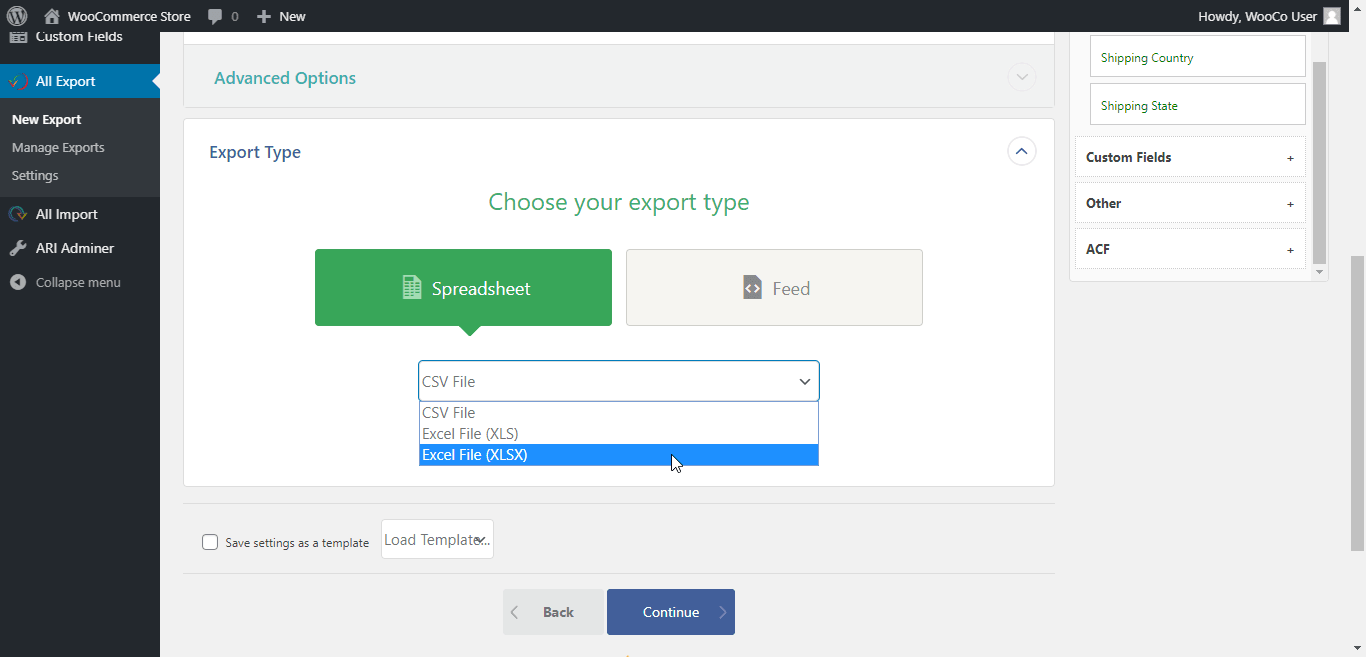Click the plus New icon

tap(263, 16)
